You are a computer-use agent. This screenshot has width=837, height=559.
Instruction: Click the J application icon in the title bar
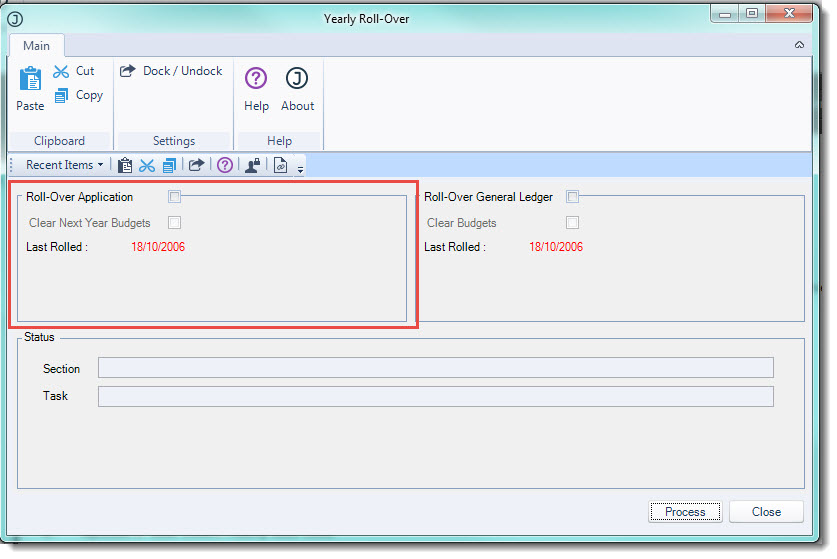(x=15, y=20)
